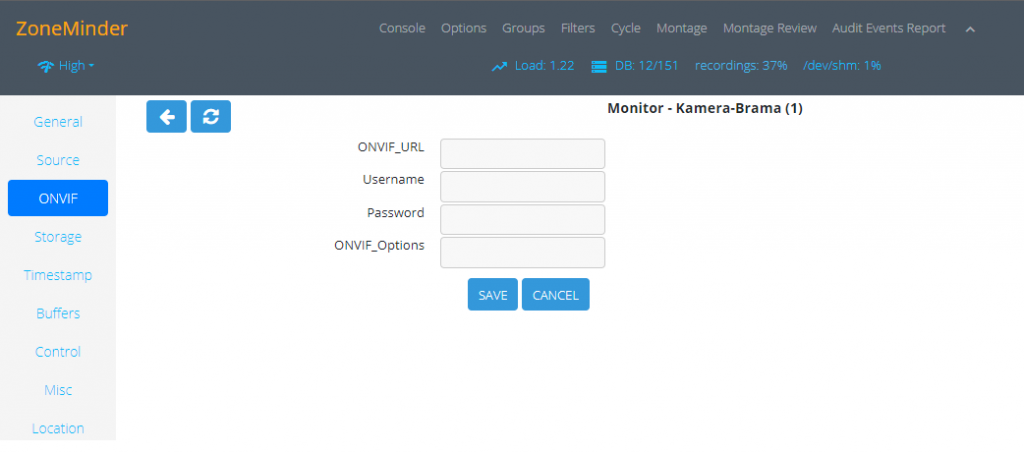Viewport: 1024px width, 453px height.
Task: Click the wifi bandwidth icon
Action: click(x=45, y=66)
